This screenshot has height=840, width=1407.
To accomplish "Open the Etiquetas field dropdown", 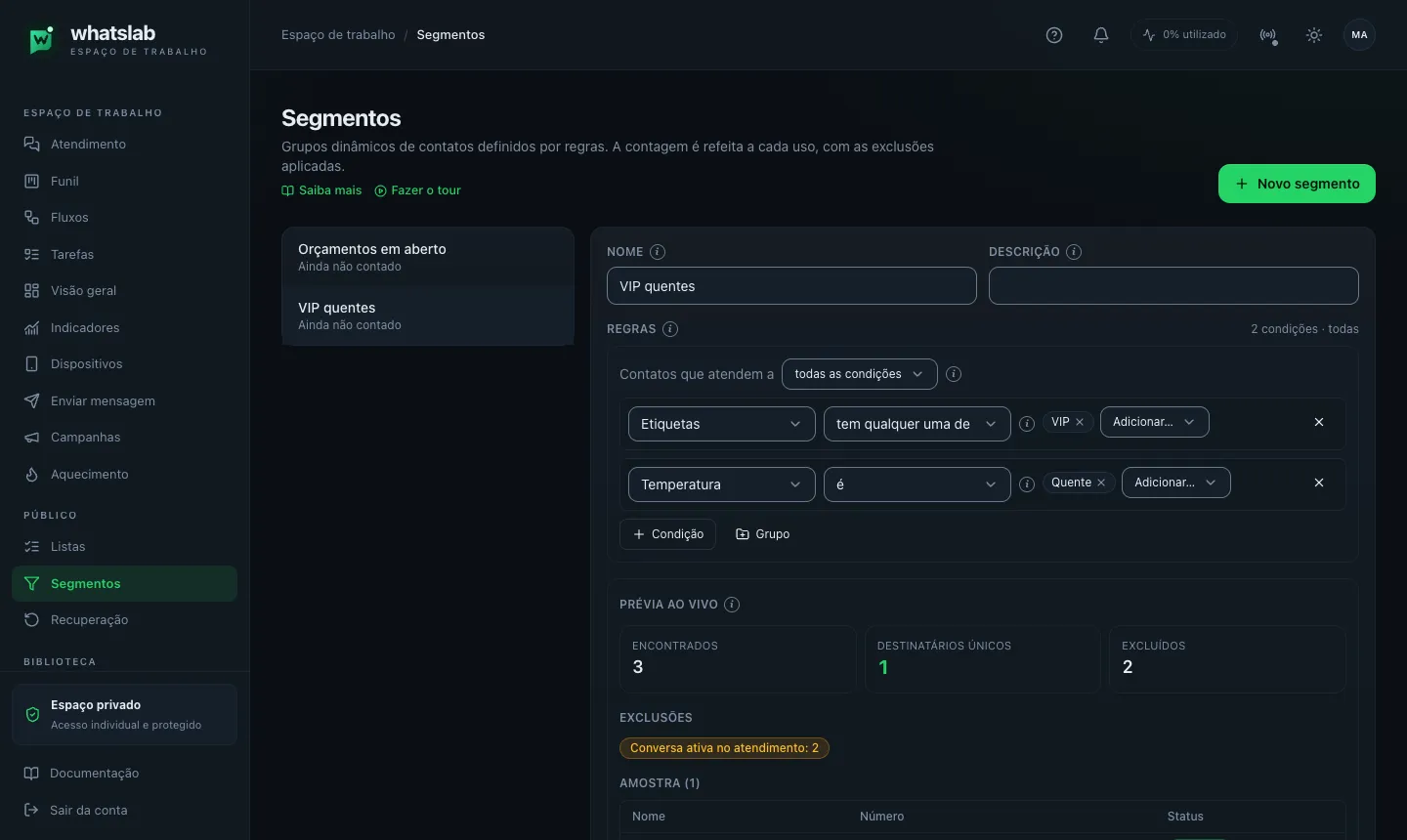I will tap(722, 424).
